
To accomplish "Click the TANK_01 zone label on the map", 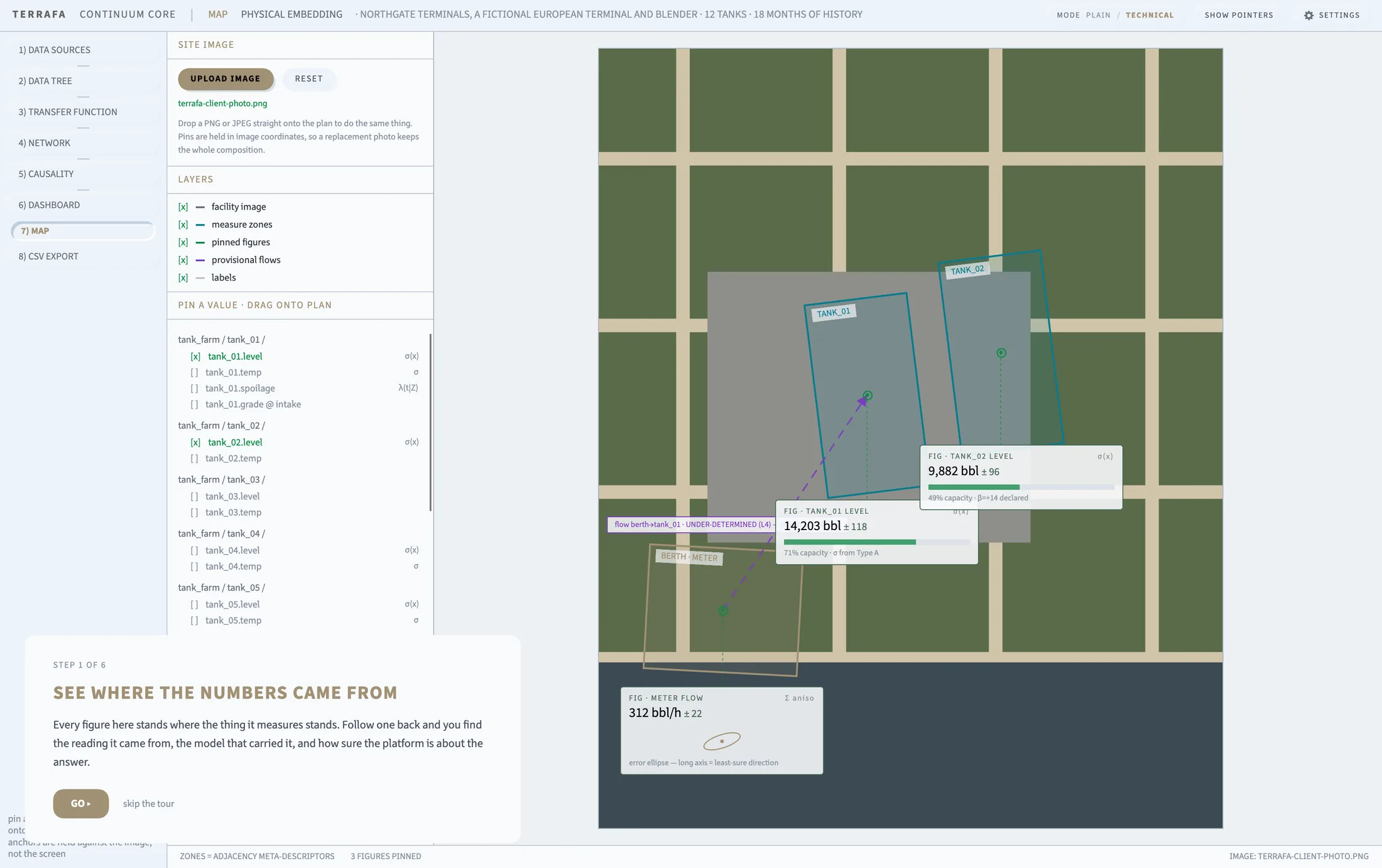I will click(x=834, y=313).
